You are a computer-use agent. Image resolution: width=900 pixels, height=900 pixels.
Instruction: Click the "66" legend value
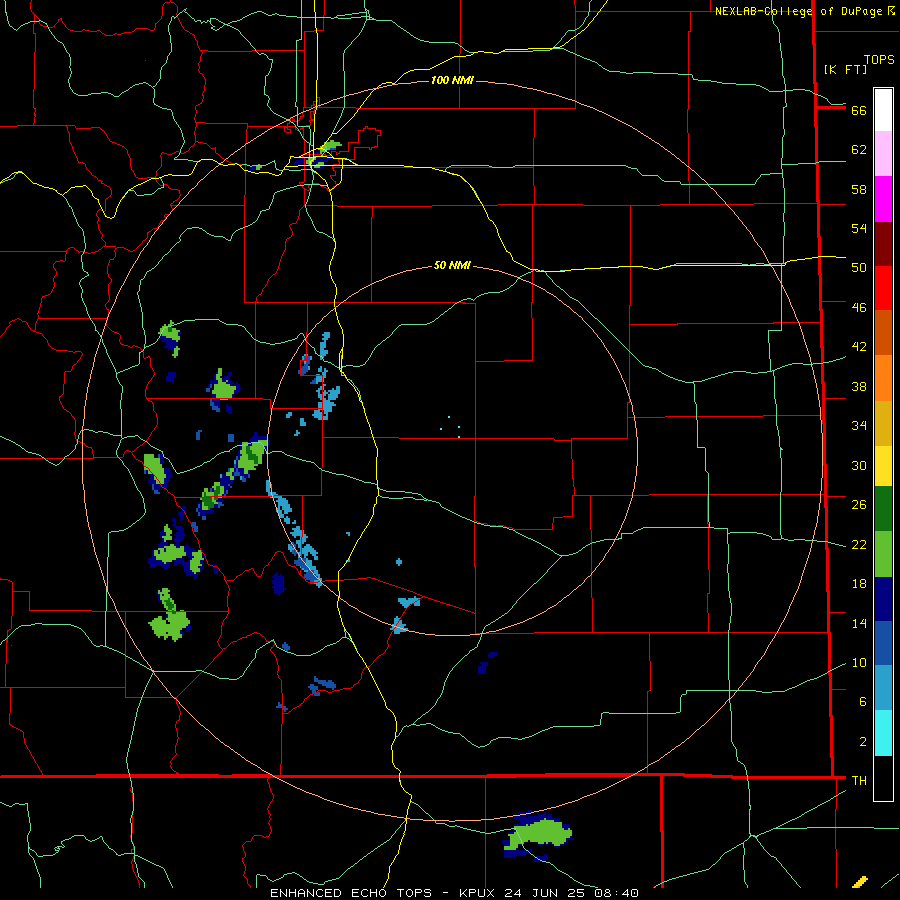click(x=859, y=110)
